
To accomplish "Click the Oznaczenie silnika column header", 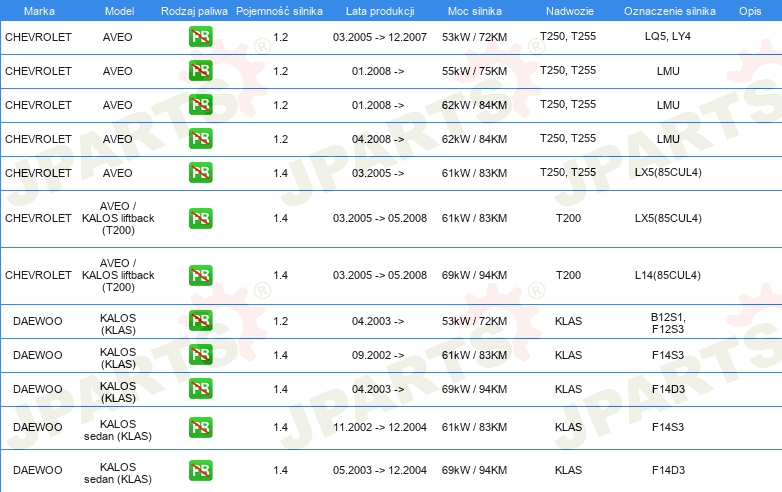I will pos(668,10).
